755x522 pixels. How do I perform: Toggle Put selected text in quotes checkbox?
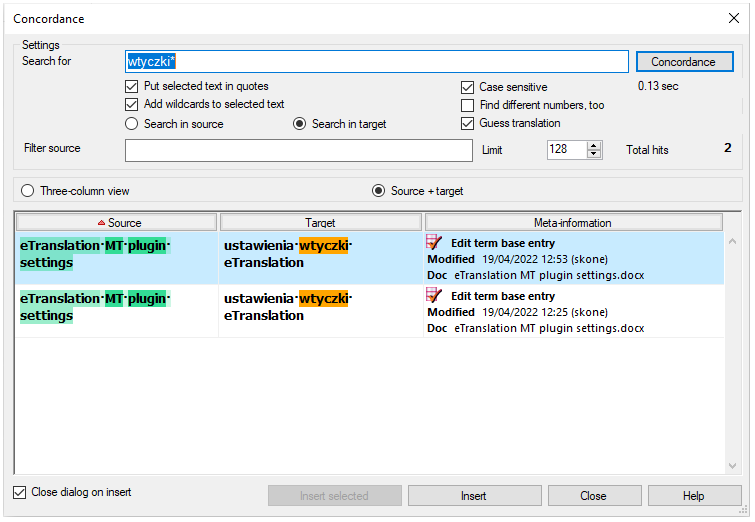pyautogui.click(x=131, y=87)
